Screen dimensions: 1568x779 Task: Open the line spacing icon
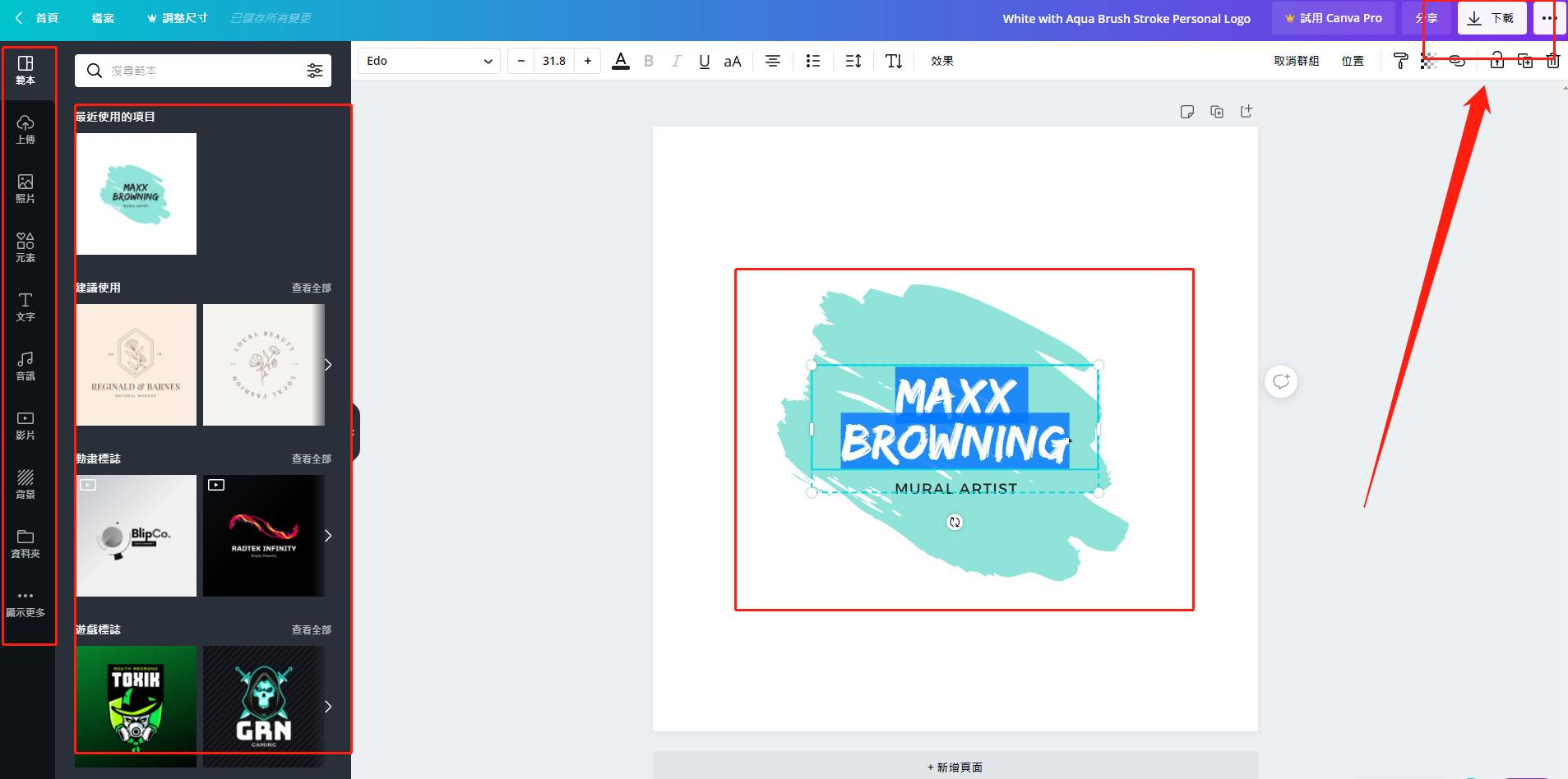[853, 61]
